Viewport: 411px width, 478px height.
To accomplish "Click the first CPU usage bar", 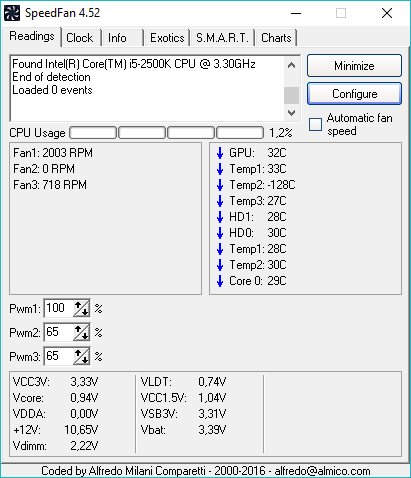I will point(93,133).
